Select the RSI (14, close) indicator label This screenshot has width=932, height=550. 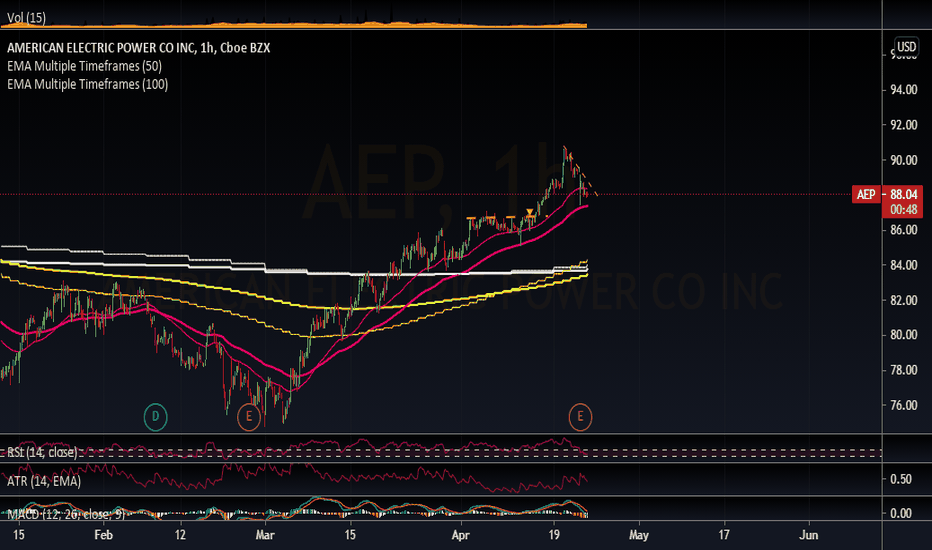[42, 452]
